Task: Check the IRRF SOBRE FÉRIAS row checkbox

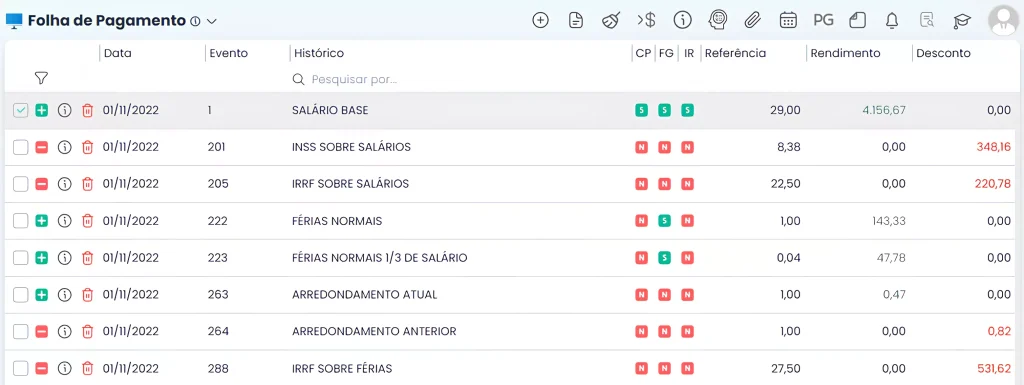Action: (21, 369)
